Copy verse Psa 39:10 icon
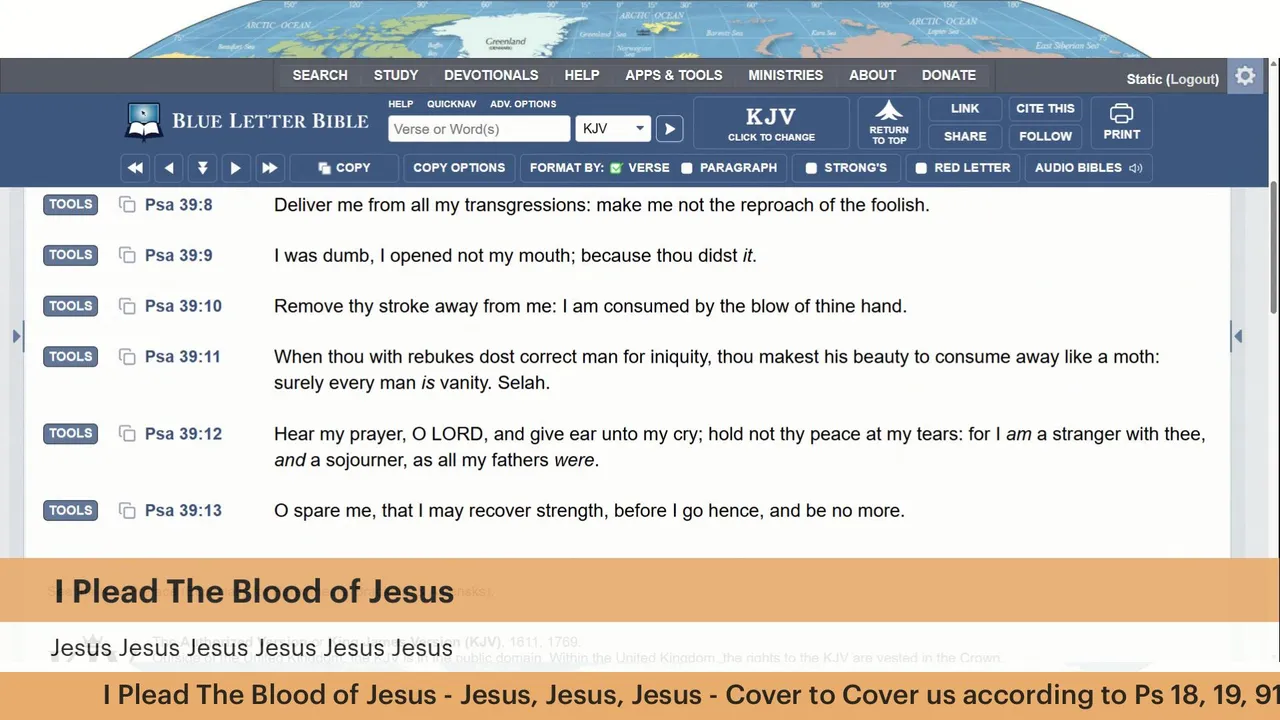 click(127, 306)
